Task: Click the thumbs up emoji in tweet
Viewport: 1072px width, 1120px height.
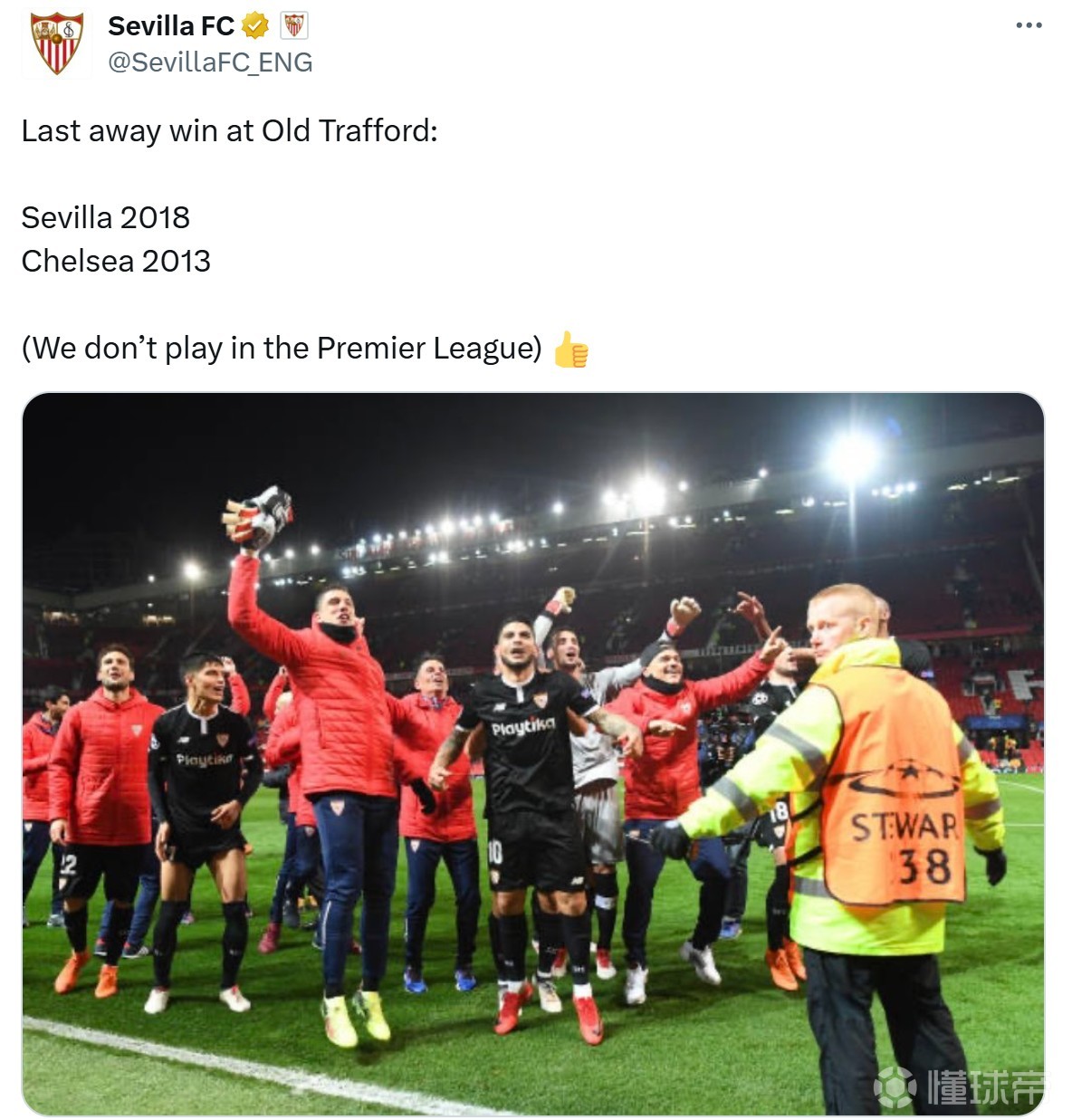Action: coord(570,349)
